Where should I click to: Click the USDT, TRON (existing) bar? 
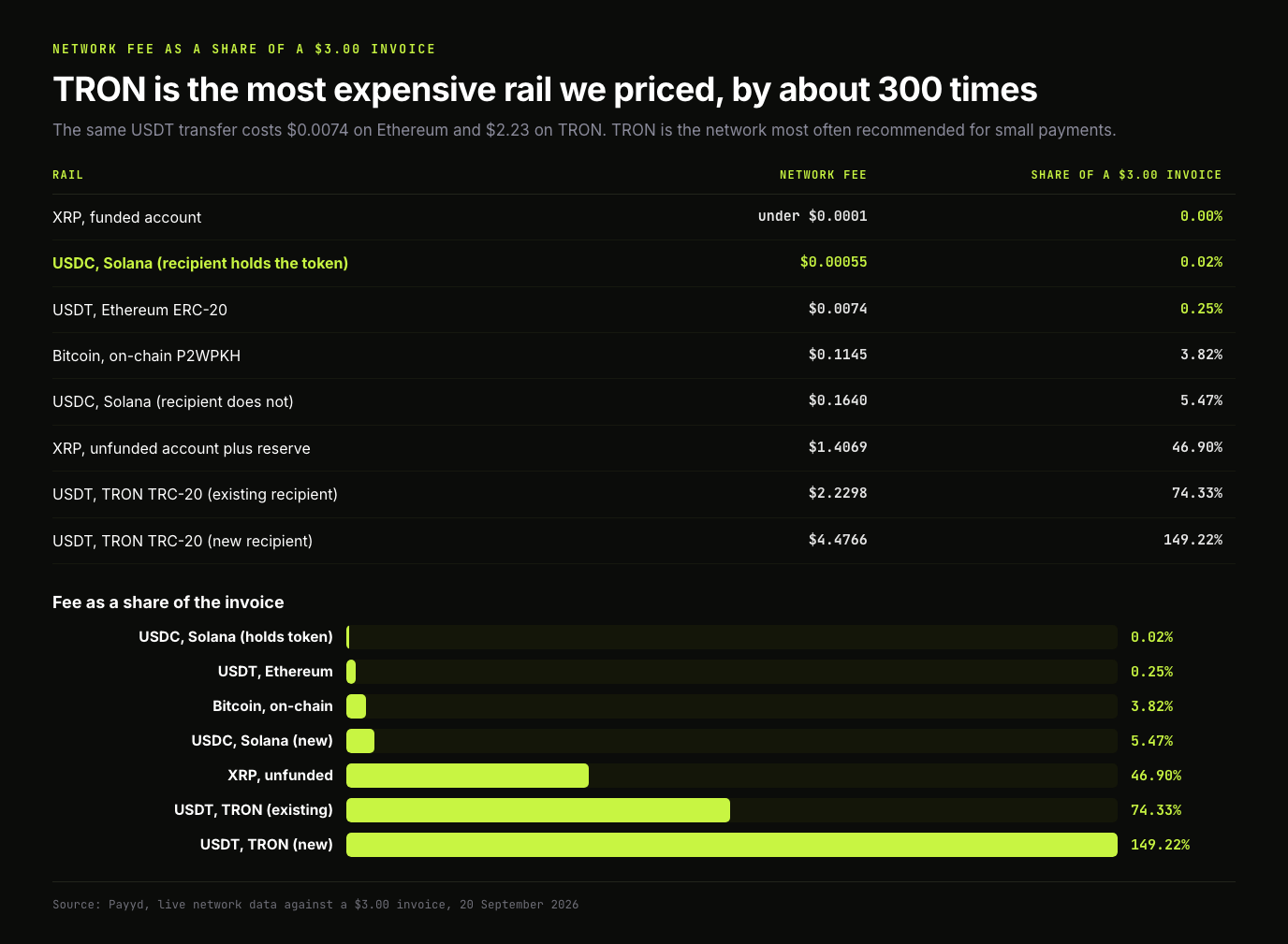point(538,810)
